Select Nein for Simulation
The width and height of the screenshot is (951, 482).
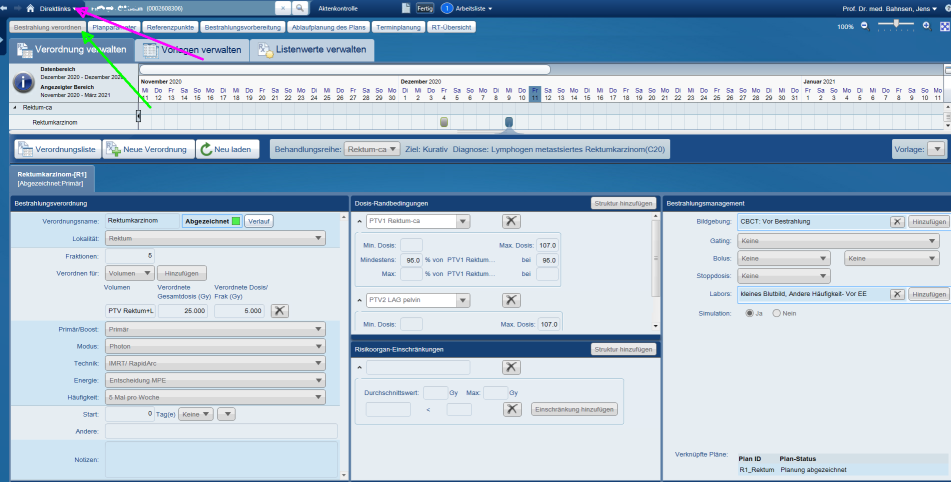[776, 313]
